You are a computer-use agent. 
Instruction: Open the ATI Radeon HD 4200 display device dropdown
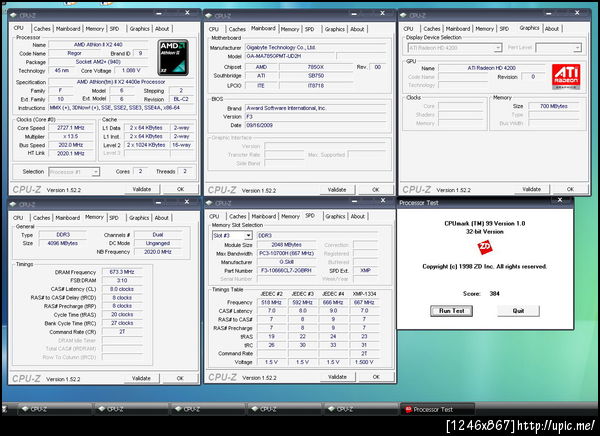[x=455, y=48]
